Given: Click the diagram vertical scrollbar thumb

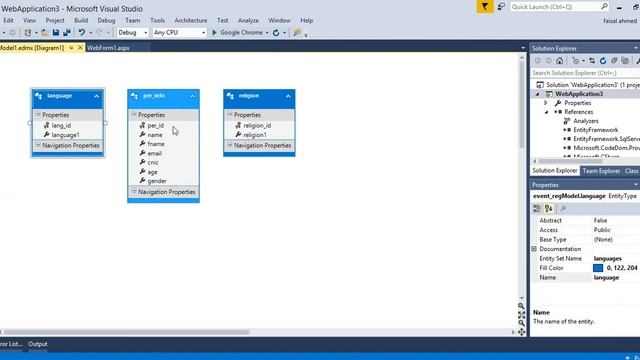Looking at the screenshot, I should click(522, 105).
